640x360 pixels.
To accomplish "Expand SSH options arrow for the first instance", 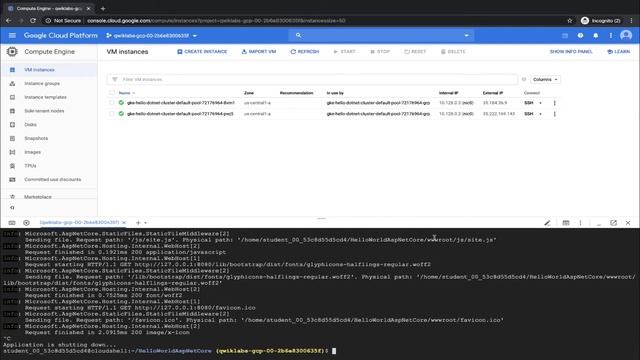I will pyautogui.click(x=540, y=103).
